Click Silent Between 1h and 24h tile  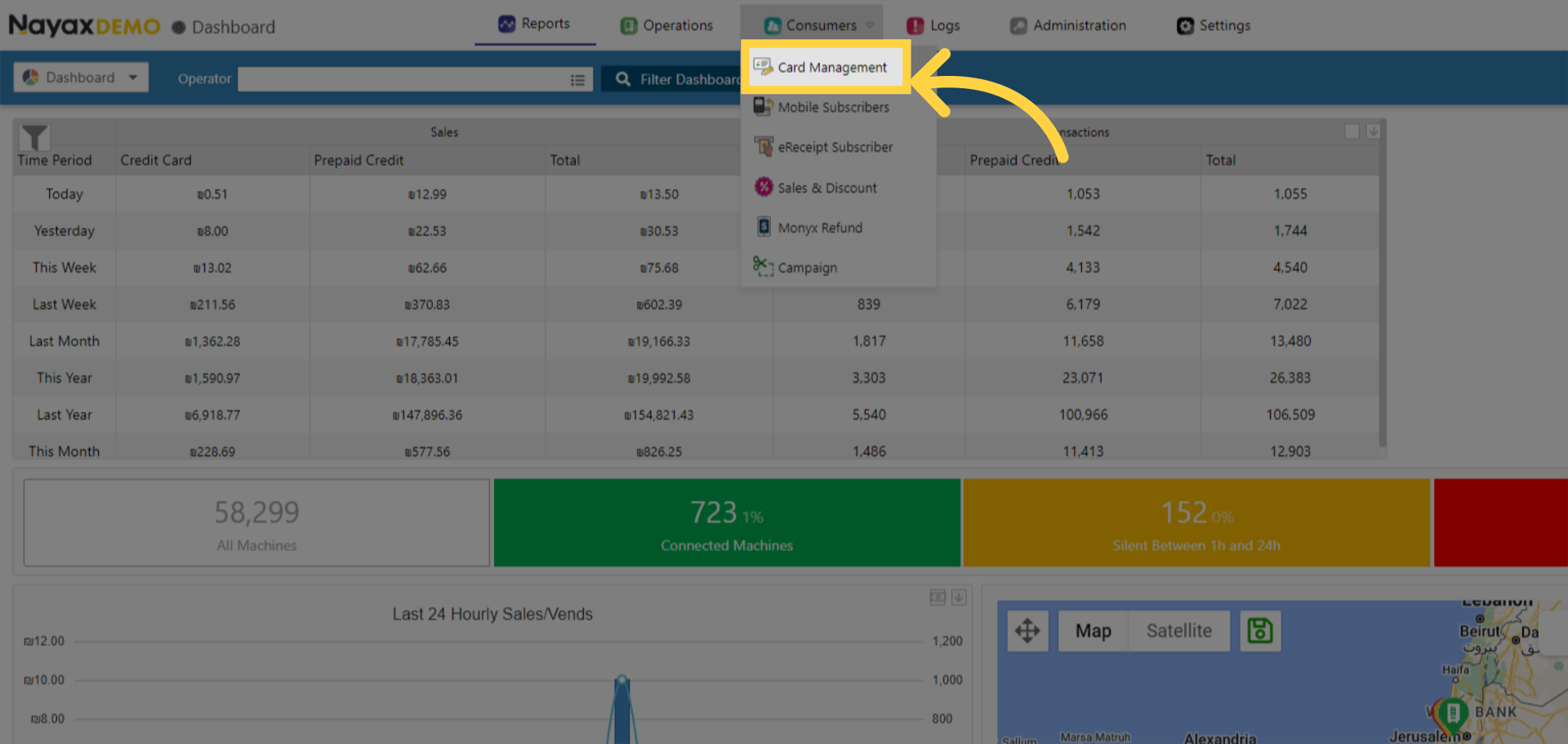click(x=1196, y=523)
